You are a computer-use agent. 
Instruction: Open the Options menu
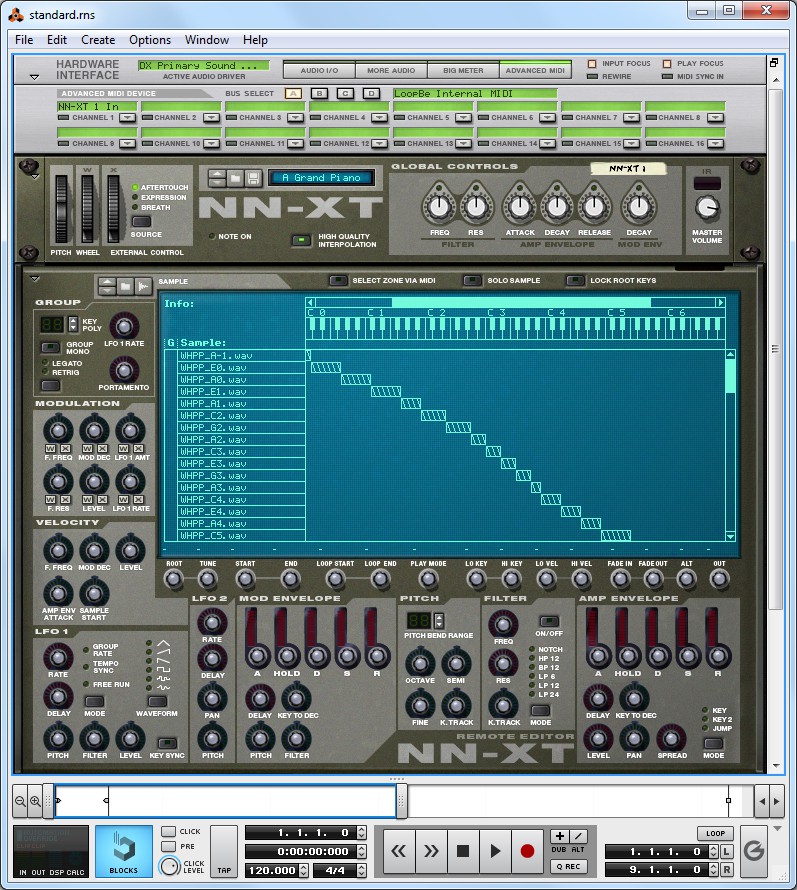150,40
